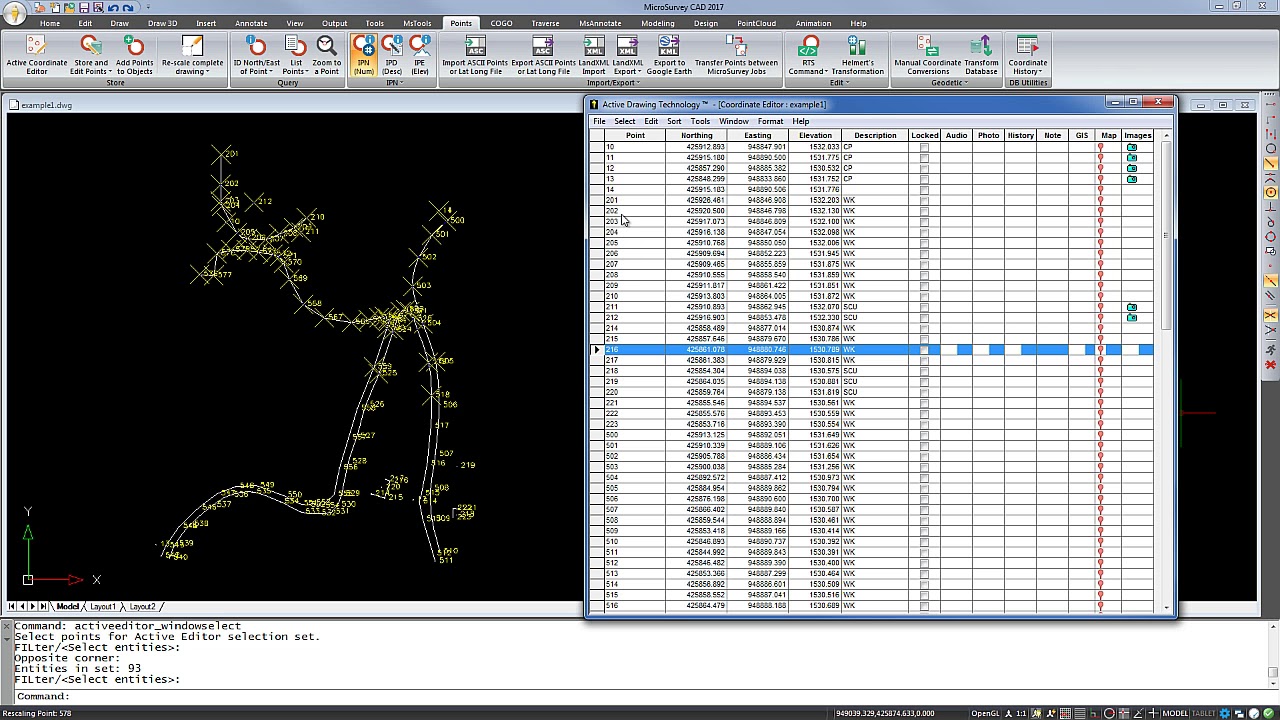1280x720 pixels.
Task: Choose ID North/East of Point tool
Action: (257, 55)
